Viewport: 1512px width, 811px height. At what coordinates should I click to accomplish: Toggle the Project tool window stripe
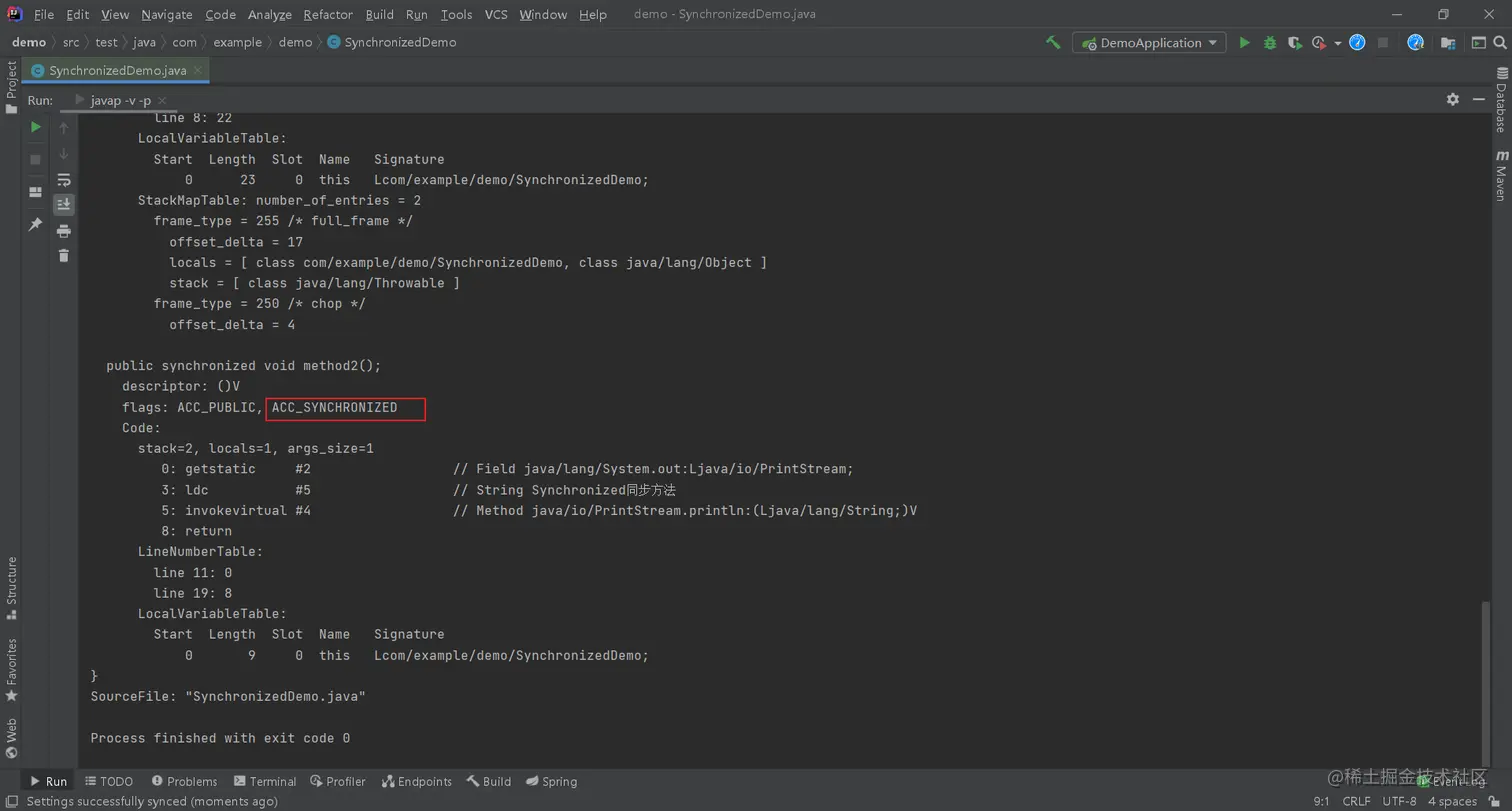point(11,87)
